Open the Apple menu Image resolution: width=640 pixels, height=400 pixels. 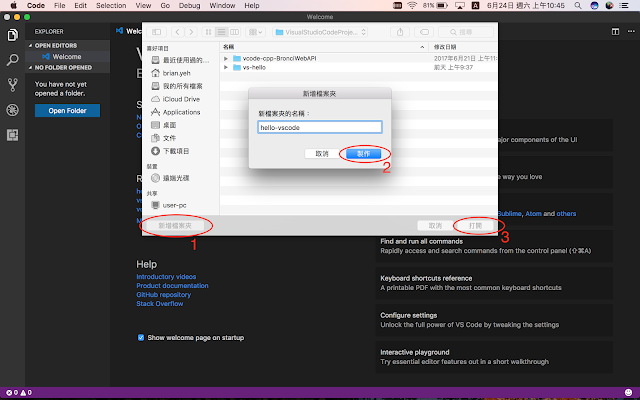tap(13, 5)
